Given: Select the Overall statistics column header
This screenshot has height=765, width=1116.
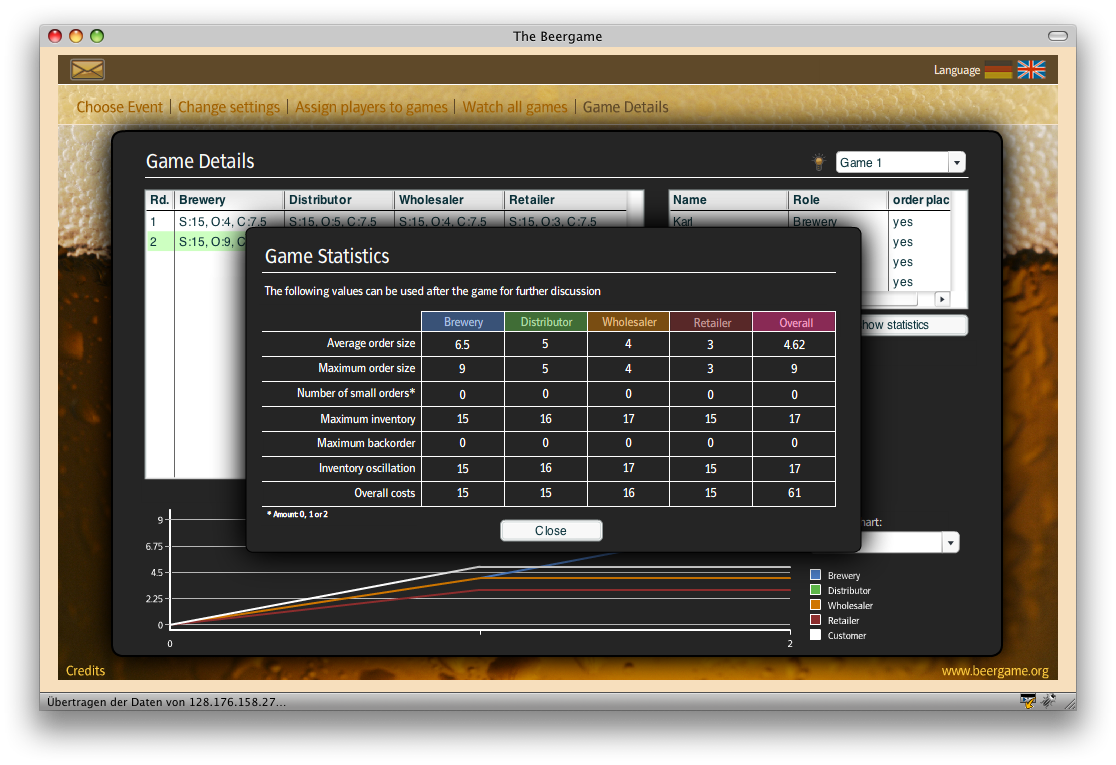Looking at the screenshot, I should click(x=795, y=322).
